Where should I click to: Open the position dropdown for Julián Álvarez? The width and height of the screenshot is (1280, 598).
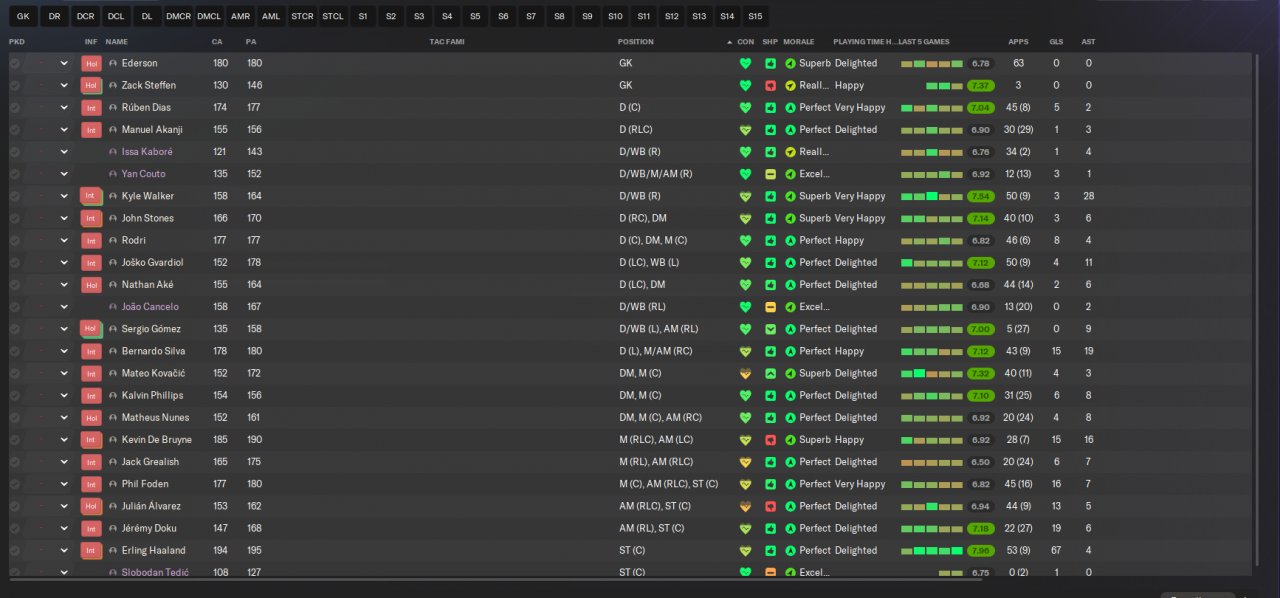click(64, 506)
